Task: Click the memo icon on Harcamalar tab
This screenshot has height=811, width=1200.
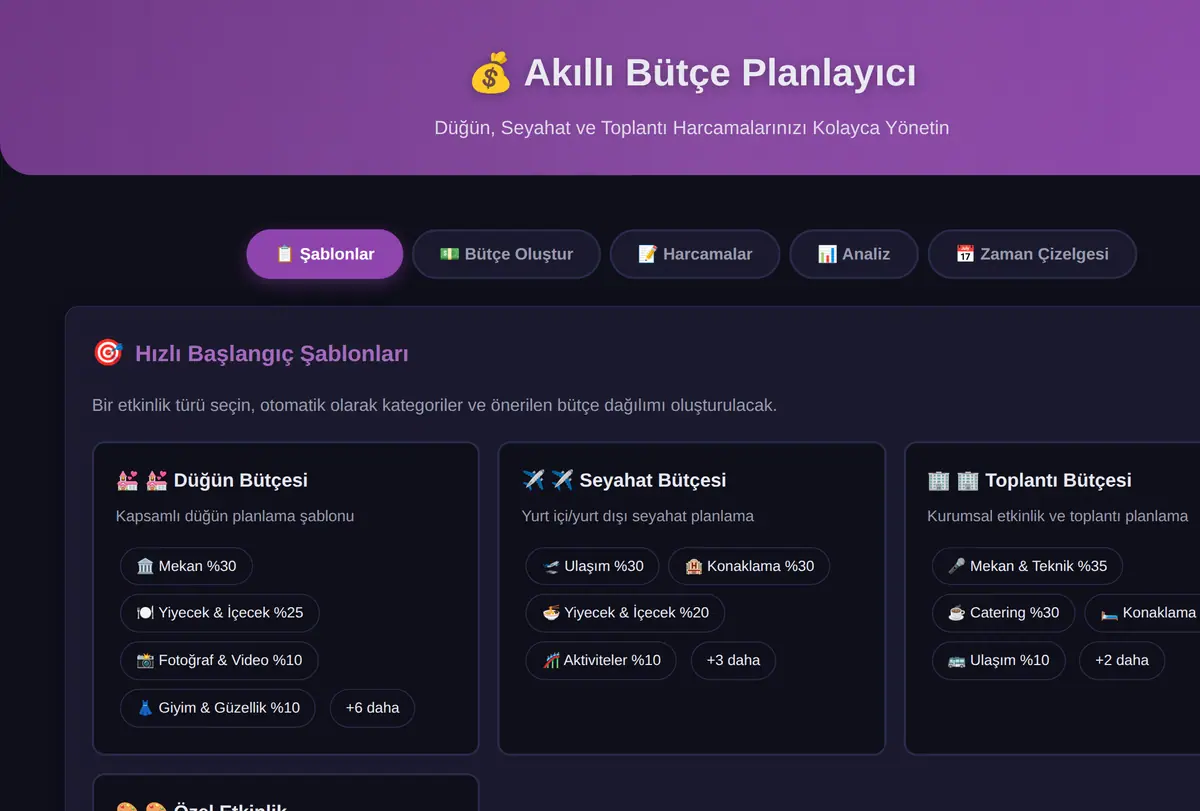Action: click(648, 254)
